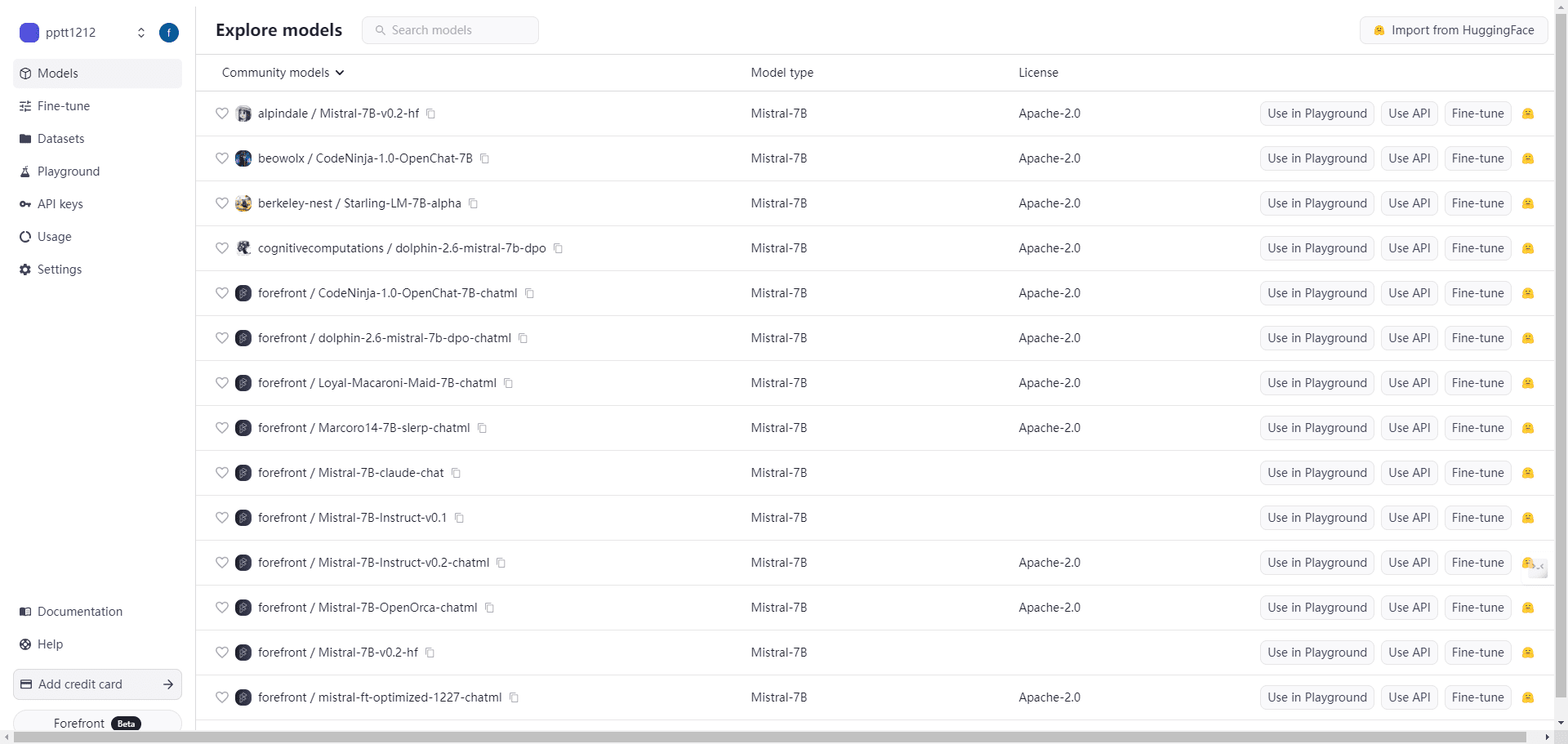Click Use API for Marcoro14-7B-slerp-chatml

point(1410,428)
